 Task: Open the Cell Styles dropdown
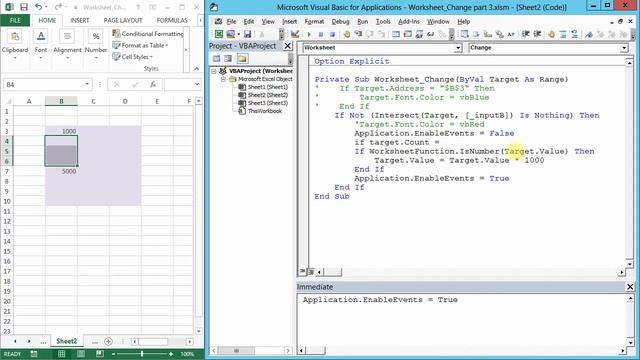pyautogui.click(x=132, y=57)
